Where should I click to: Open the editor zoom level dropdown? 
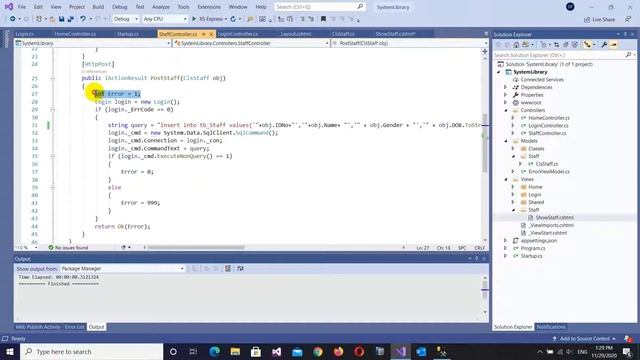pos(27,248)
